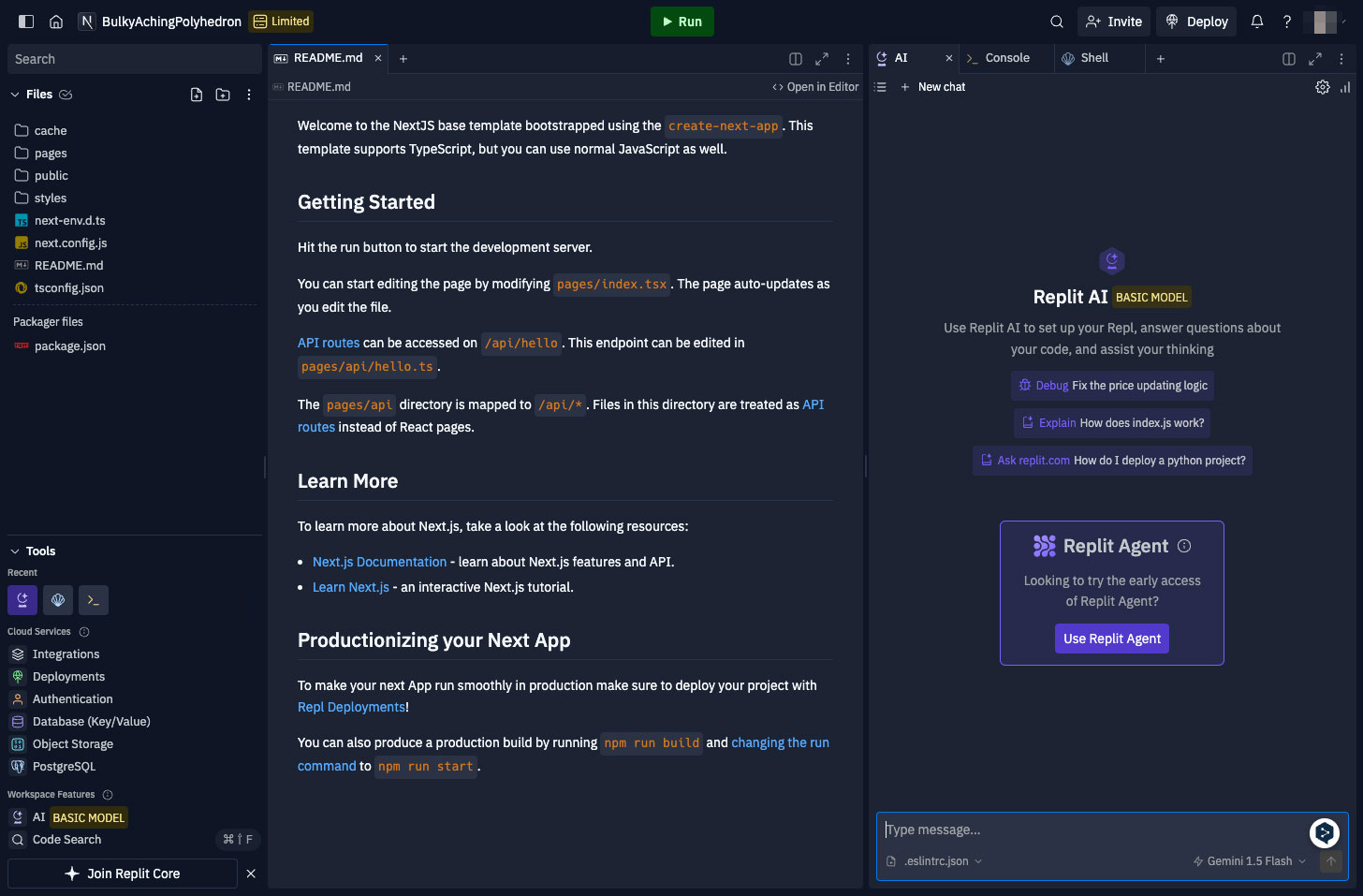
Task: Open the AI tool in Recent
Action: 22,600
